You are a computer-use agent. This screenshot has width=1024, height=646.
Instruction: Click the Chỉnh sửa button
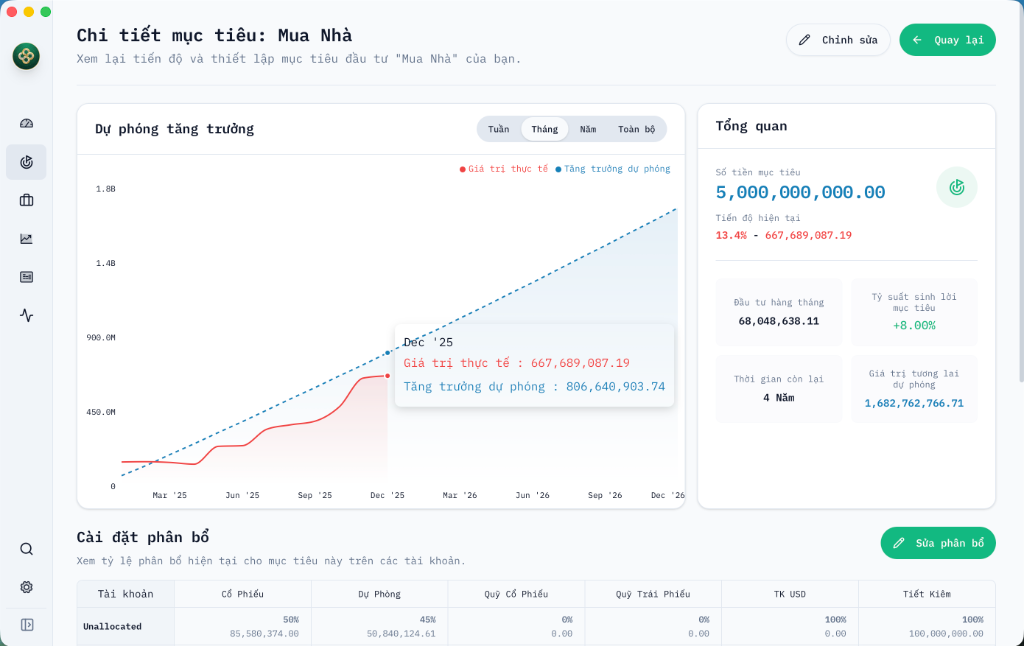838,40
